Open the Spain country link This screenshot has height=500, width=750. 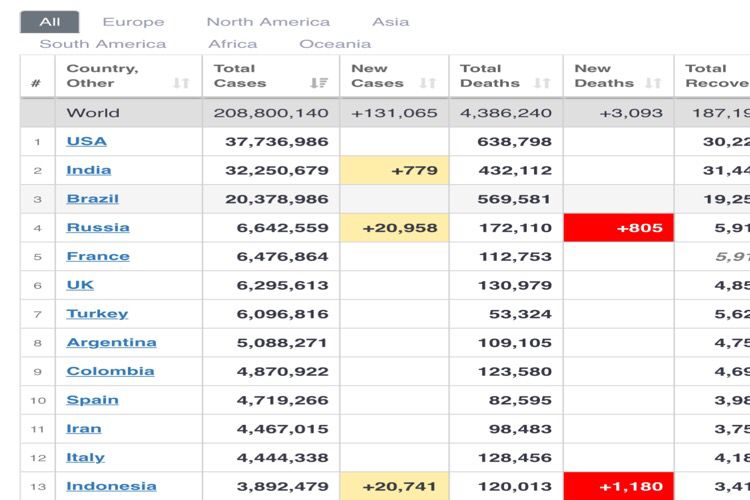[92, 400]
